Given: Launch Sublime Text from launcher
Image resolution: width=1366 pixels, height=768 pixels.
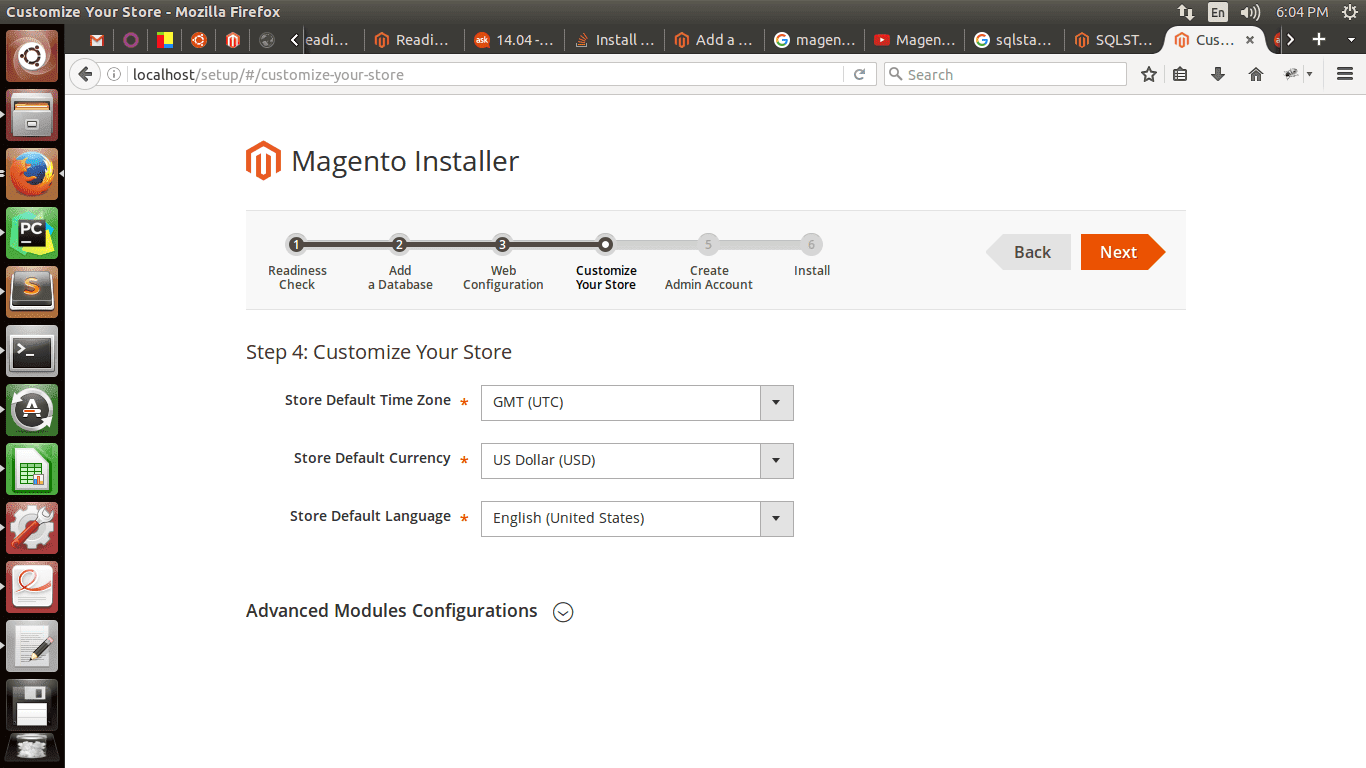Looking at the screenshot, I should click(x=32, y=292).
